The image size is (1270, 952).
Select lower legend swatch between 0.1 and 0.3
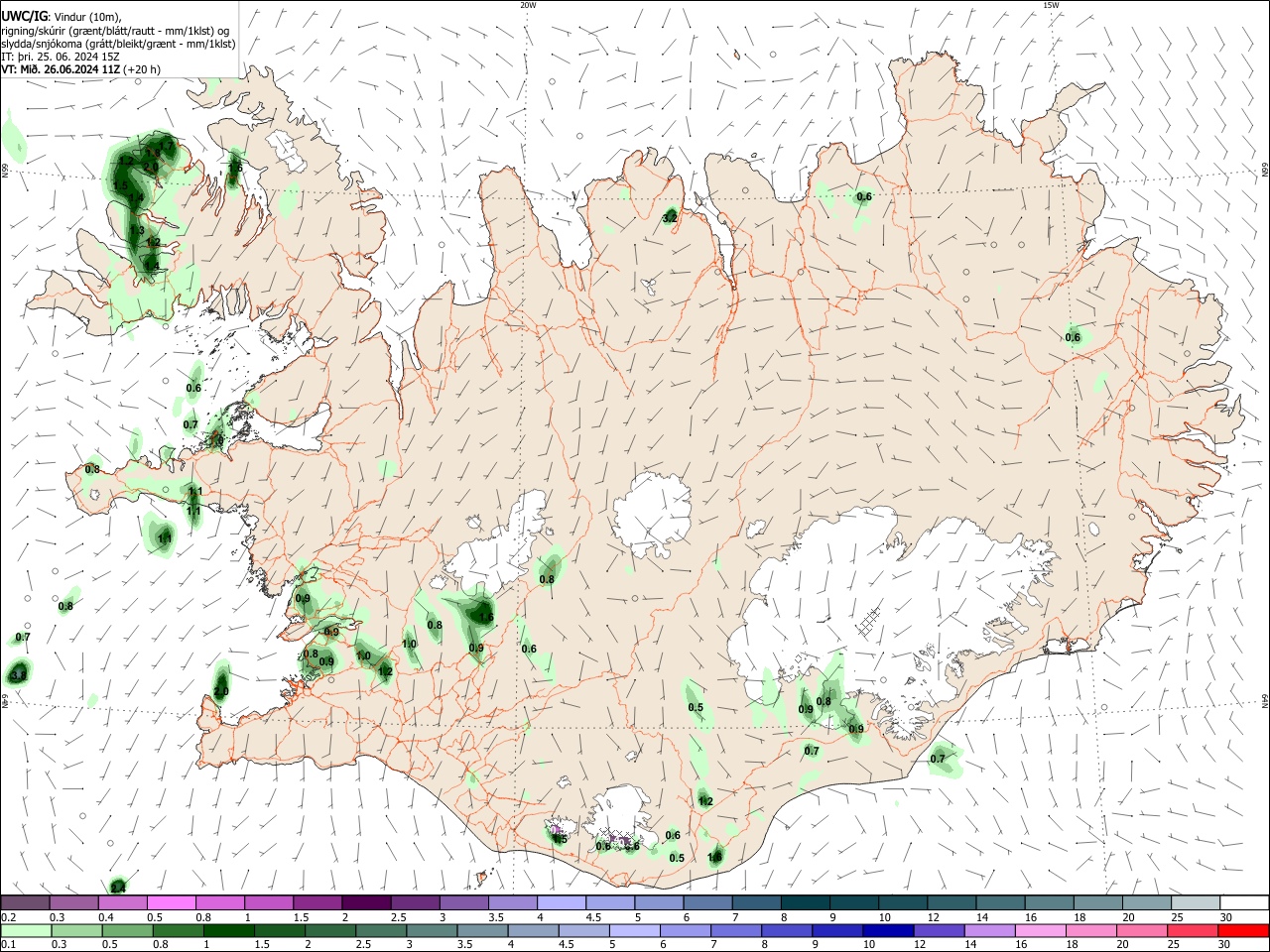click(26, 930)
